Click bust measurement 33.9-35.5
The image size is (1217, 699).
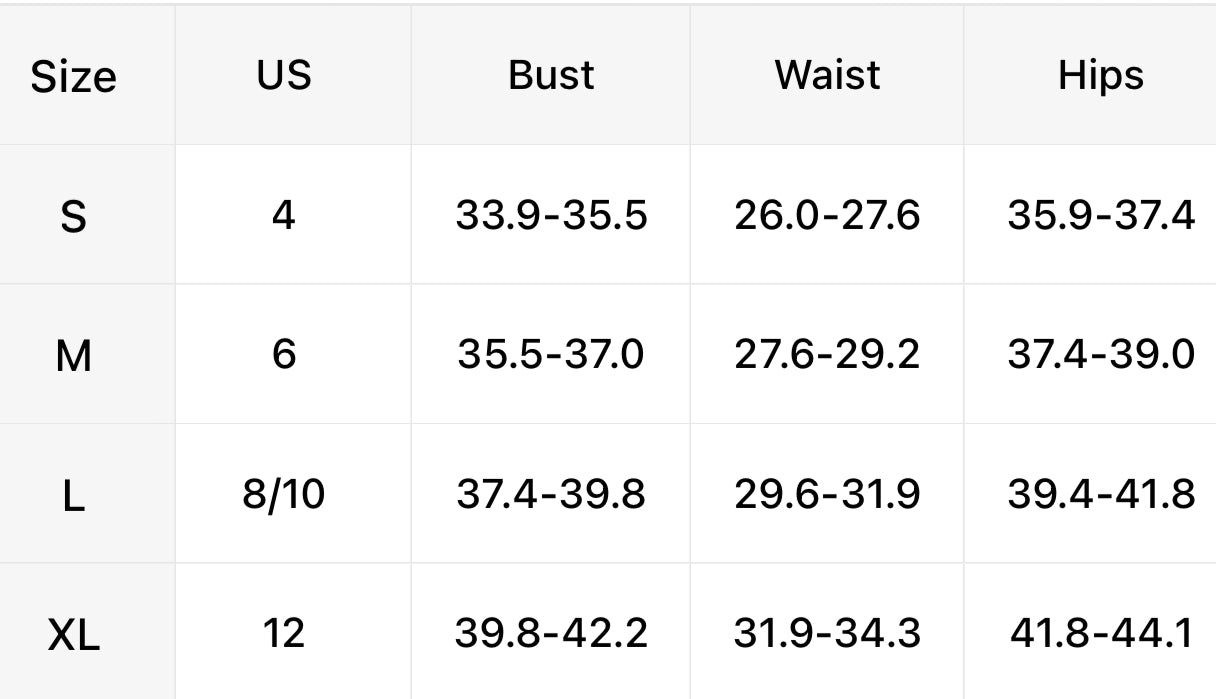[x=551, y=214]
